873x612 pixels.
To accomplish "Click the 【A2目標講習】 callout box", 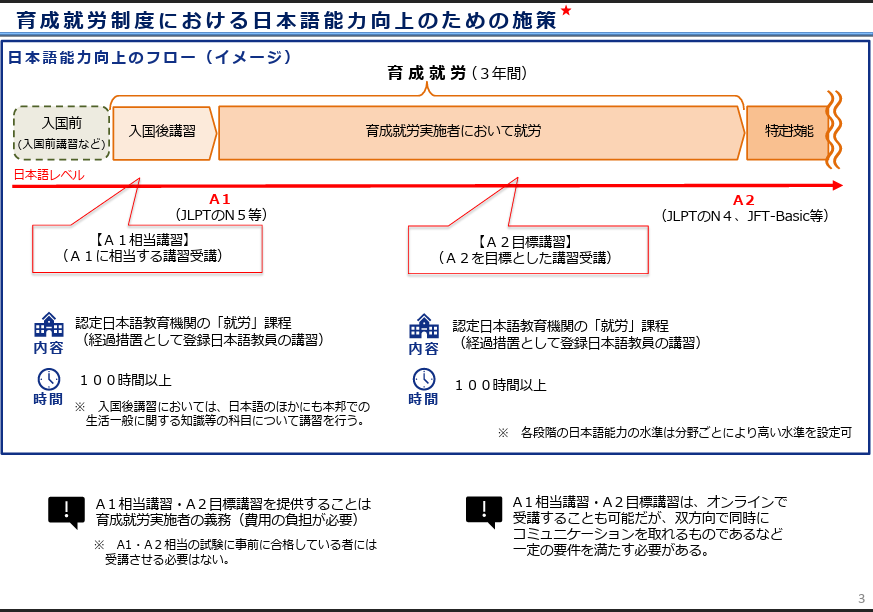I will (x=524, y=249).
